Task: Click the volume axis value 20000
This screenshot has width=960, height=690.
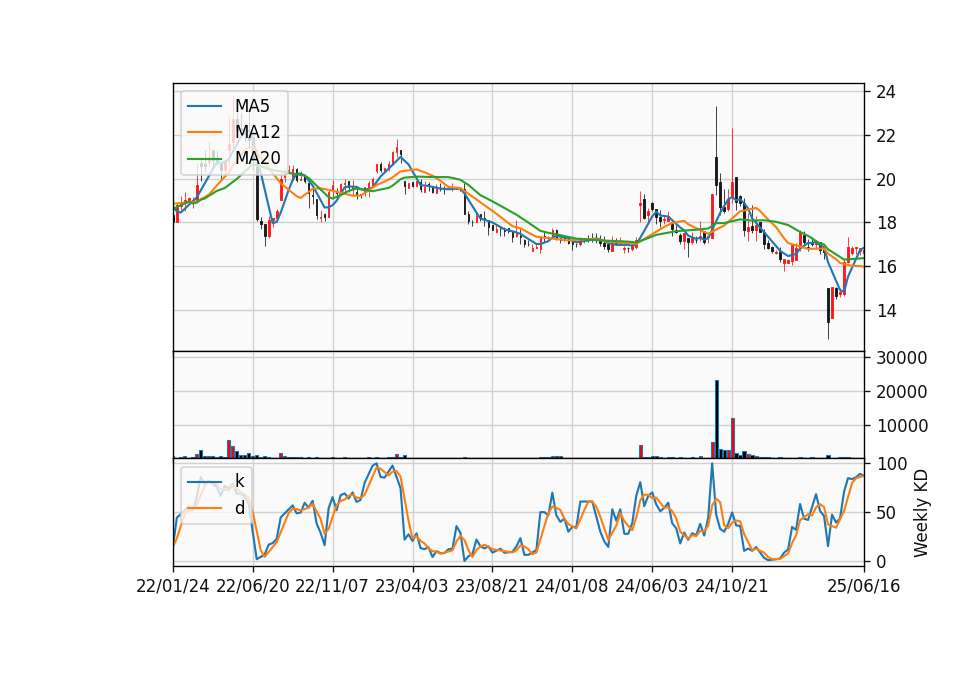Action: tap(902, 392)
